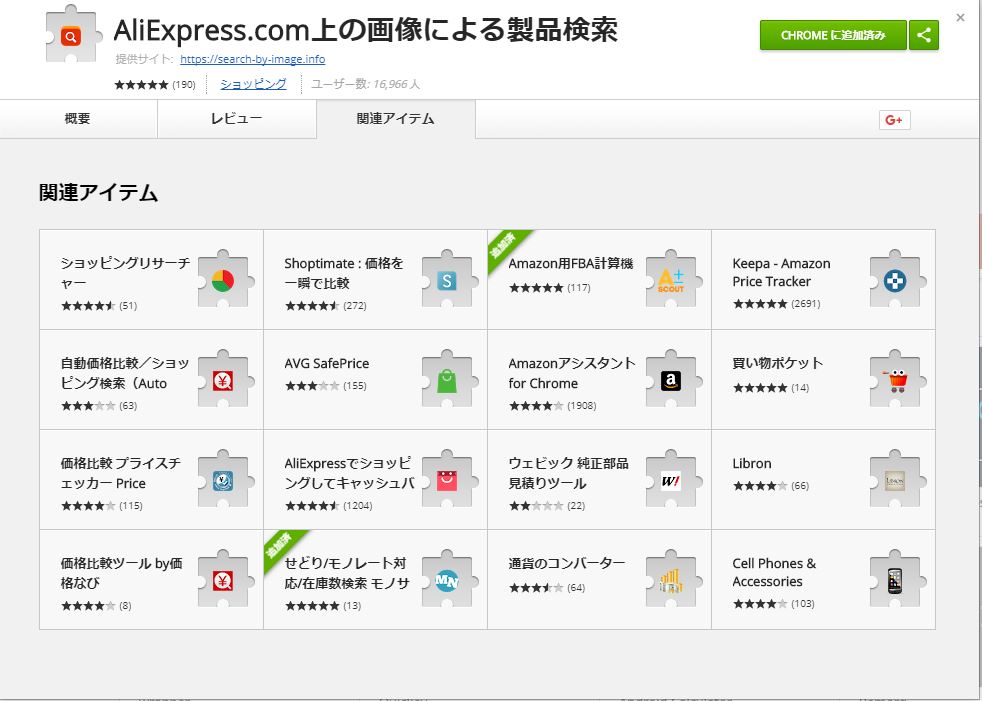982x701 pixels.
Task: Switch to the 概要 tab
Action: pyautogui.click(x=78, y=119)
